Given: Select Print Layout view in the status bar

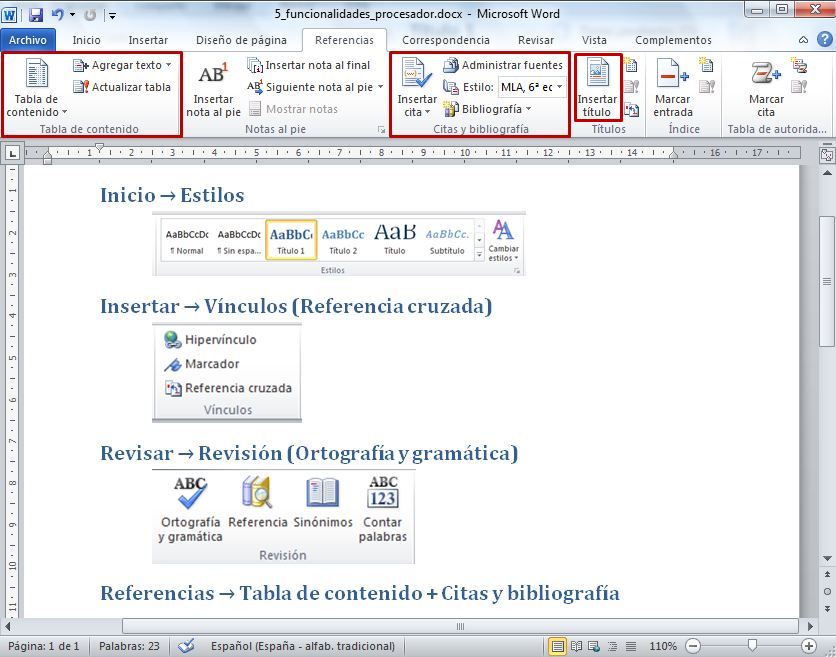Looking at the screenshot, I should click(x=558, y=646).
